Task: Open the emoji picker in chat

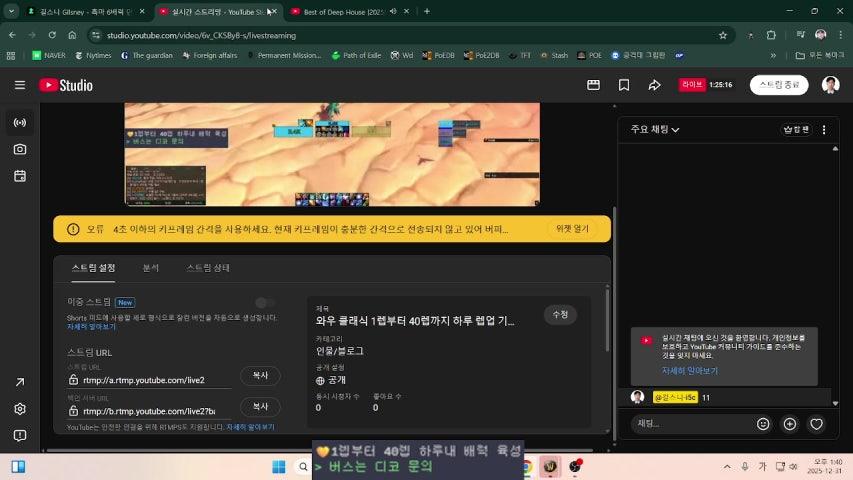Action: pos(763,424)
